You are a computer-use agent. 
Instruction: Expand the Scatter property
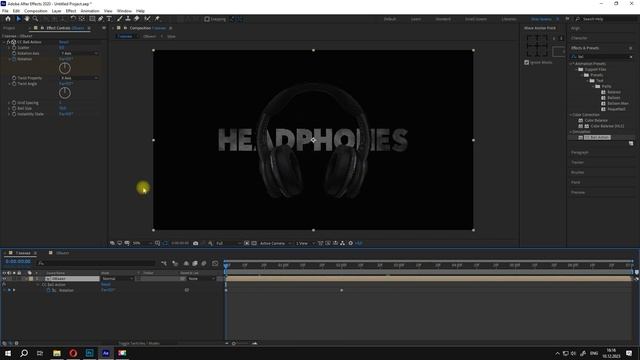(9, 48)
